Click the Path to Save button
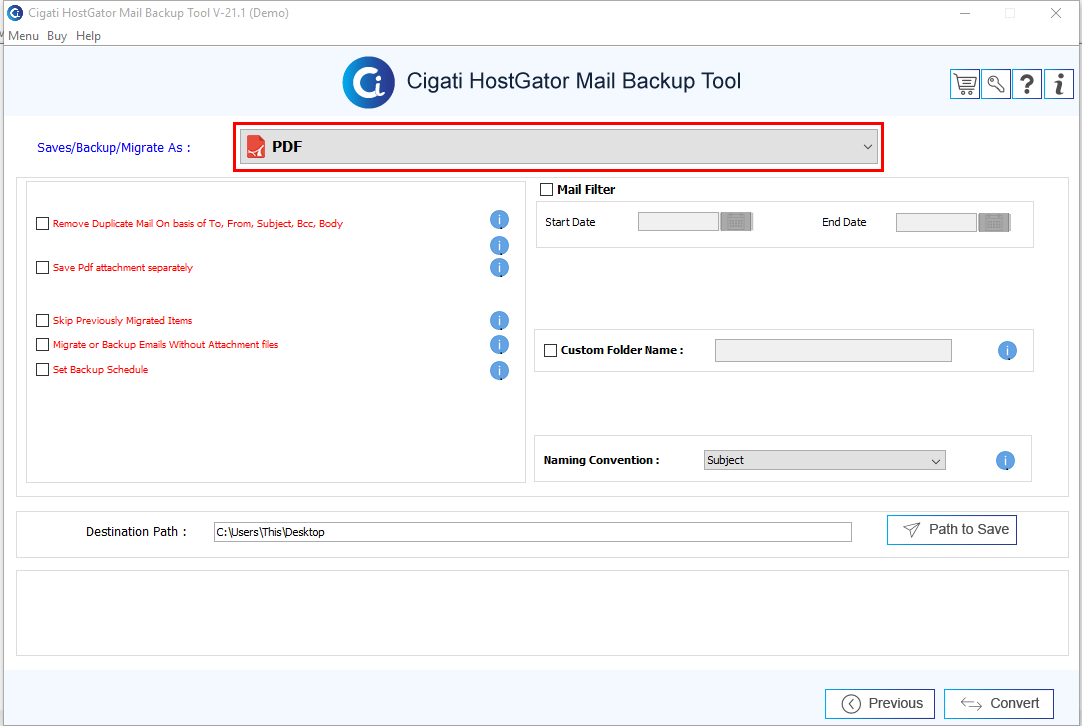Image resolution: width=1082 pixels, height=726 pixels. click(x=952, y=530)
